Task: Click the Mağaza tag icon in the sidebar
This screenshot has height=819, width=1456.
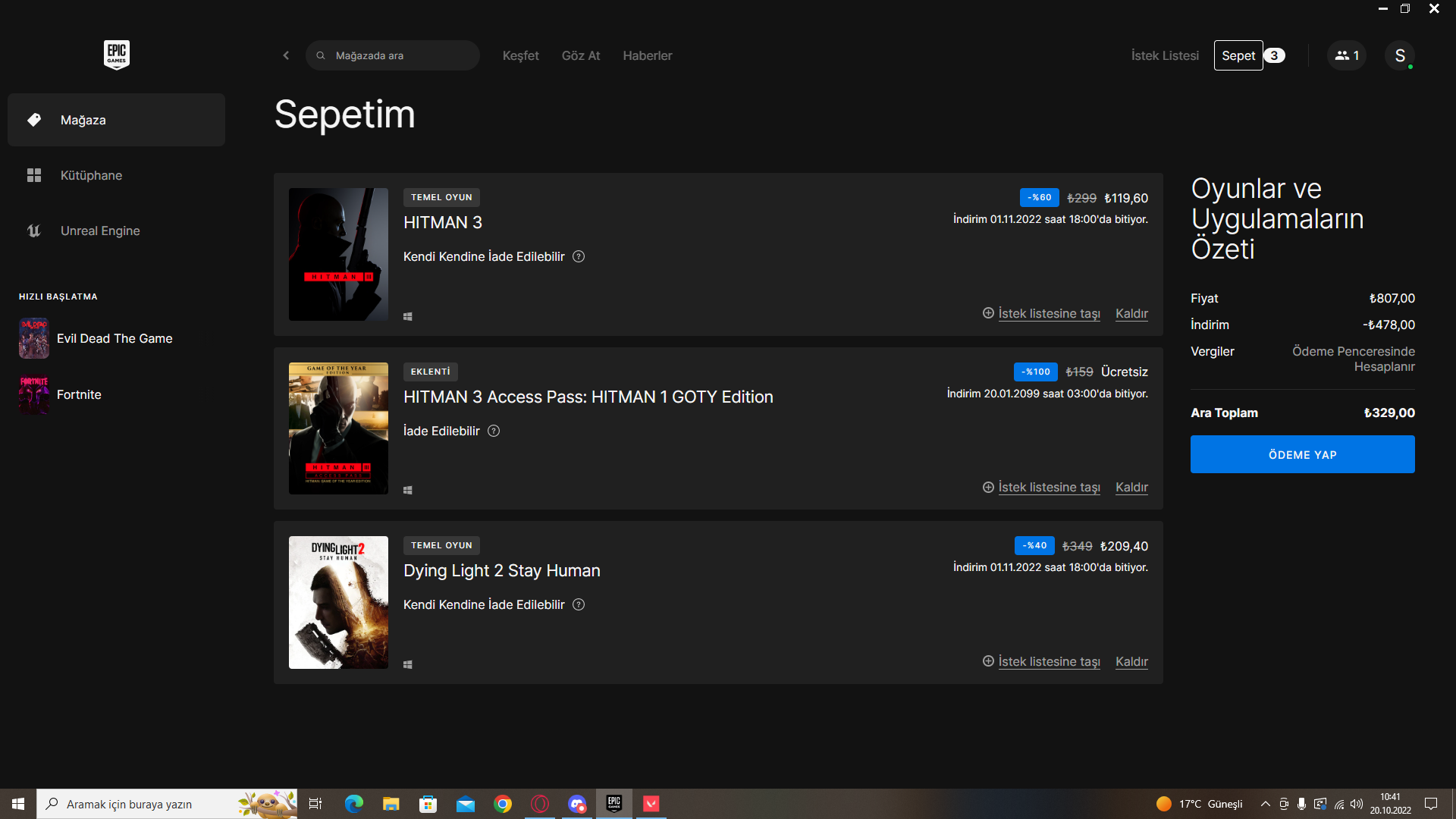Action: [34, 120]
